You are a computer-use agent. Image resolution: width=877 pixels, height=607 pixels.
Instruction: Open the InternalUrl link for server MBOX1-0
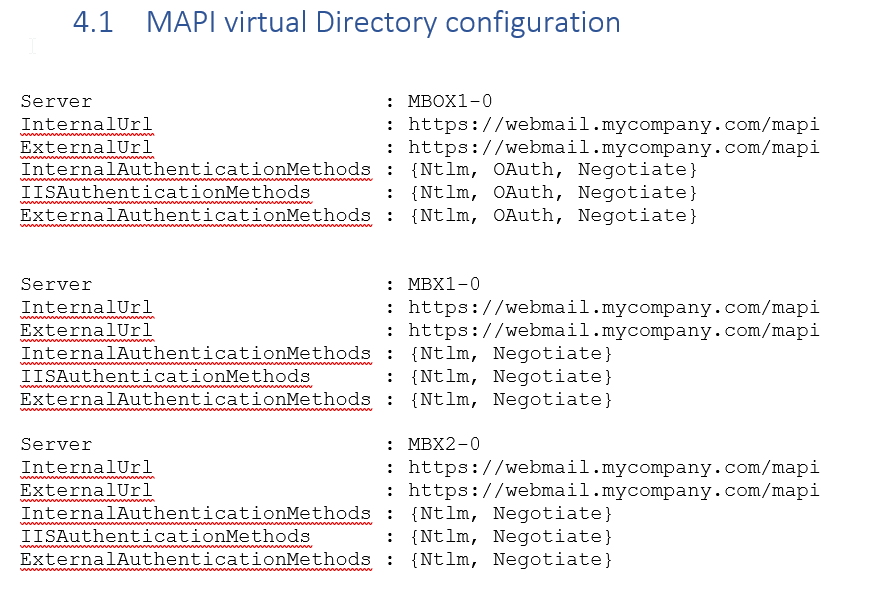(613, 124)
